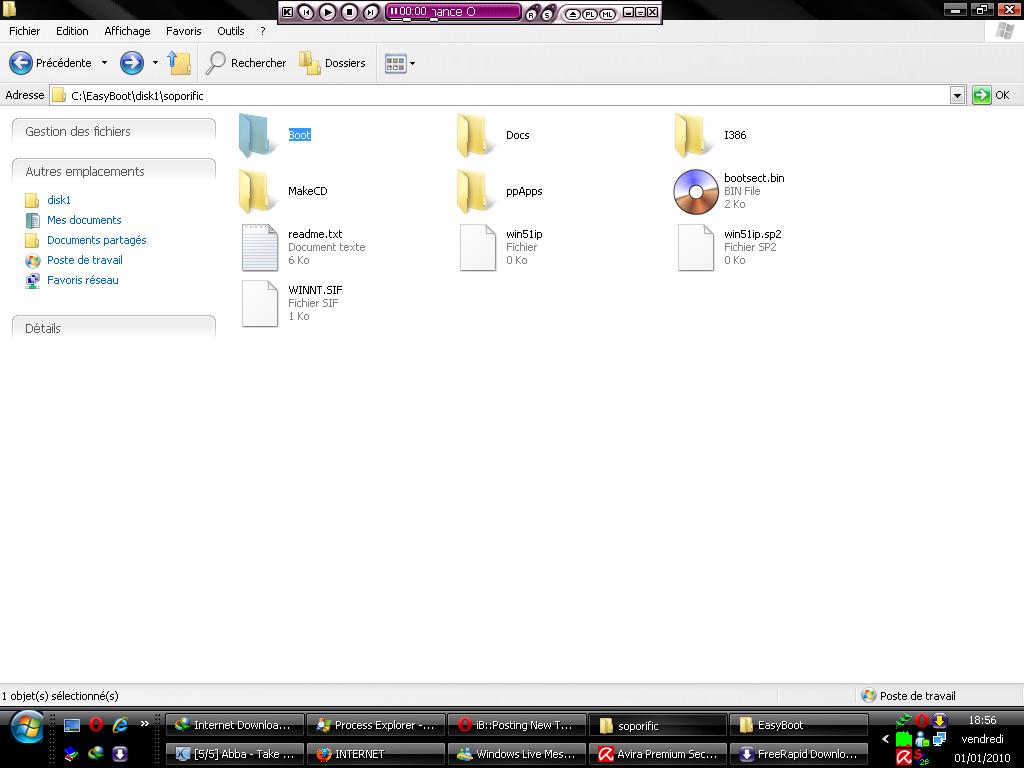Screen dimensions: 1024x768
Task: Expand the view mode dropdown arrow
Action: [x=413, y=63]
